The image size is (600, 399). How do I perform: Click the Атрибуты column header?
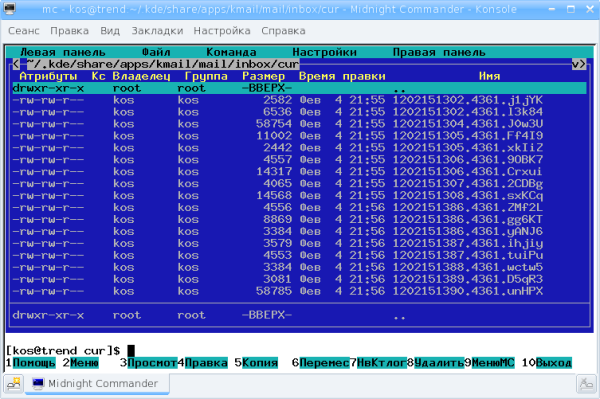pos(49,76)
